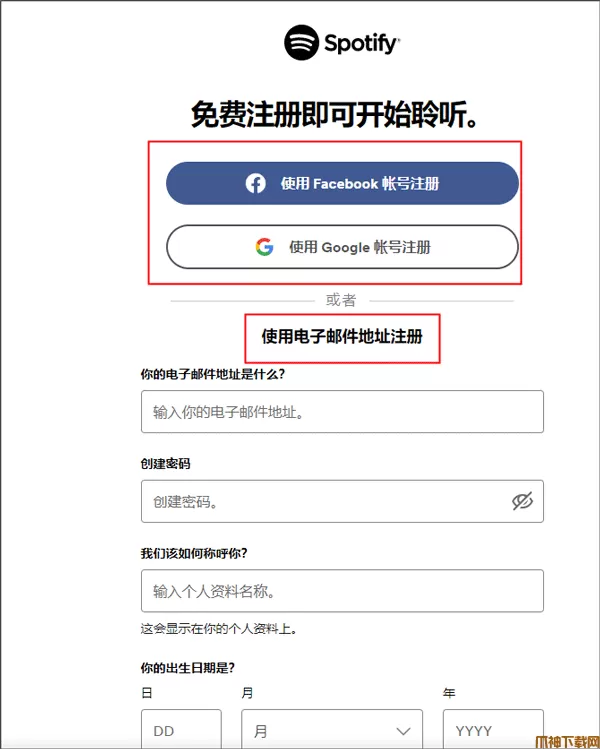Click the Google G icon
600x749 pixels.
coord(264,247)
